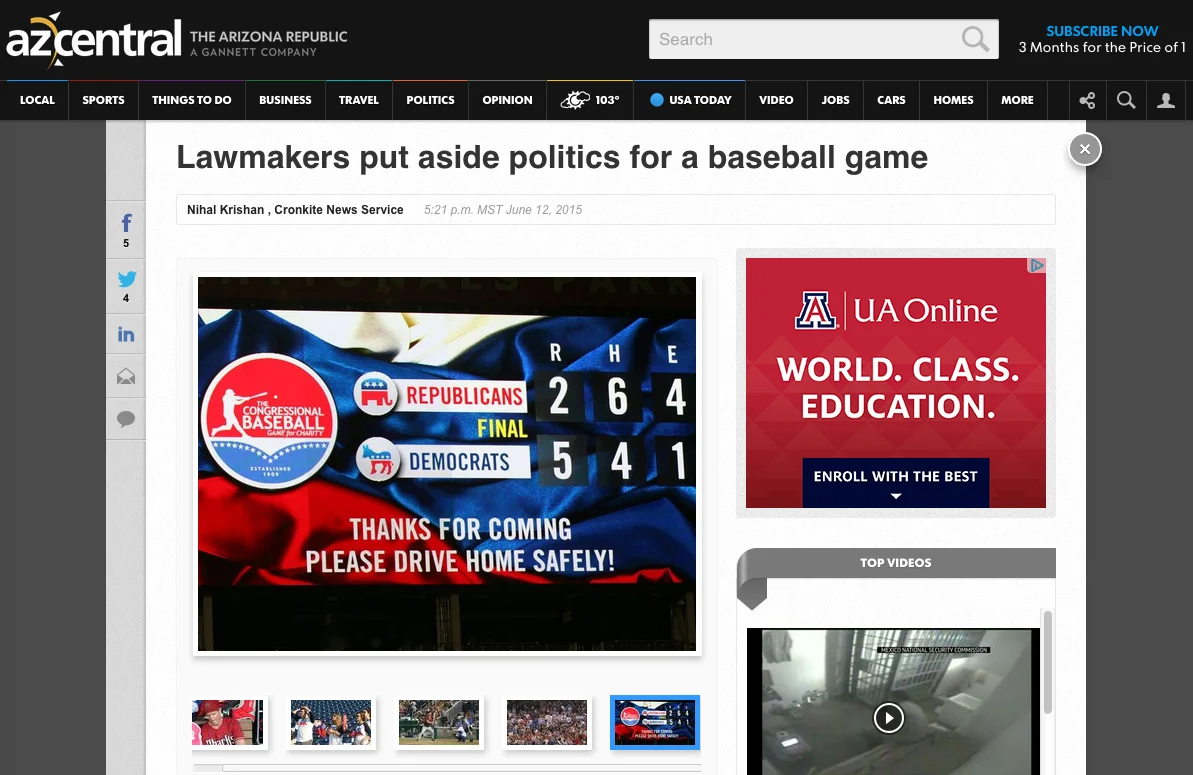Email the article using the envelope icon
The width and height of the screenshot is (1193, 775).
126,376
